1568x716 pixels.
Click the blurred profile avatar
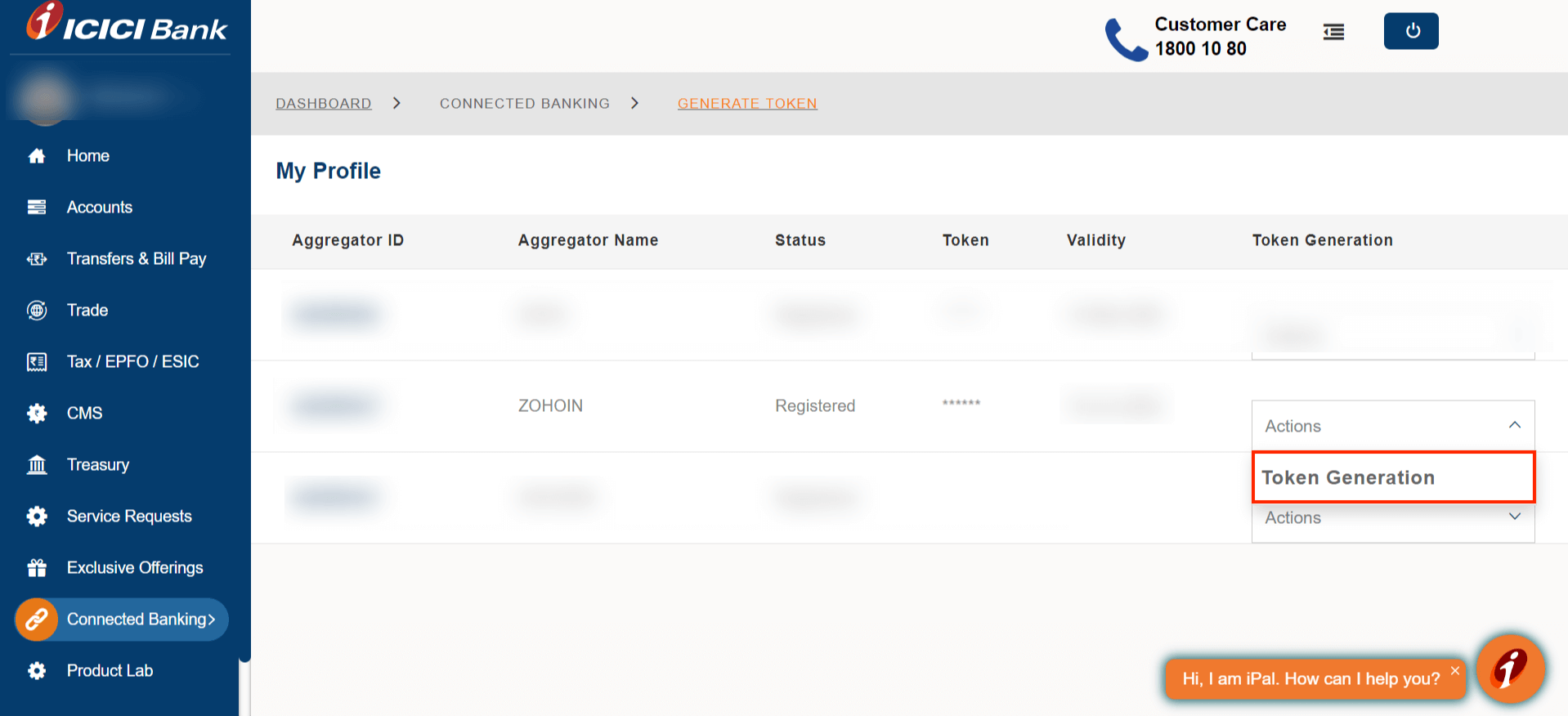point(46,98)
